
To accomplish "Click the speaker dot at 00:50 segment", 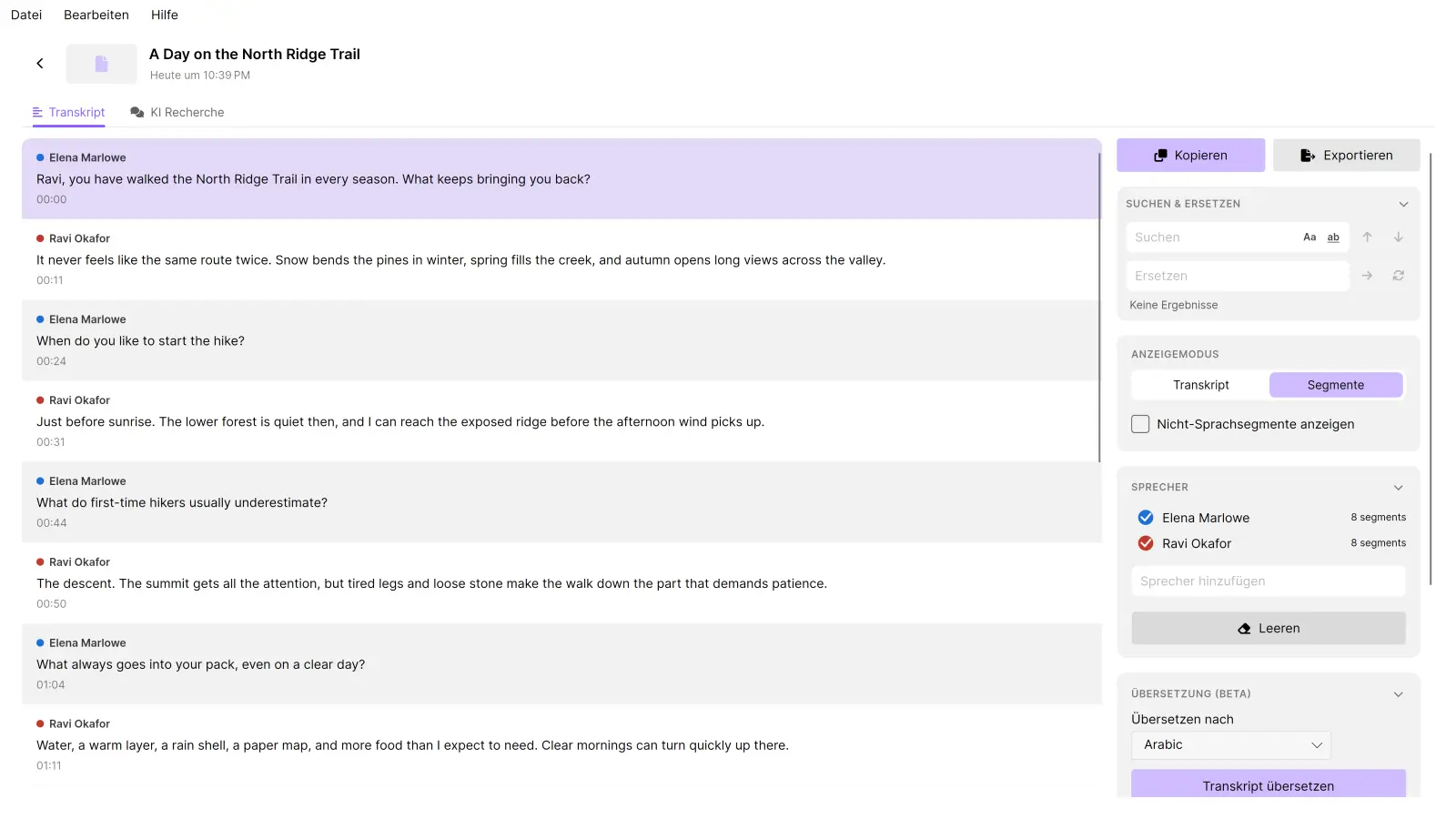I will pos(40,562).
